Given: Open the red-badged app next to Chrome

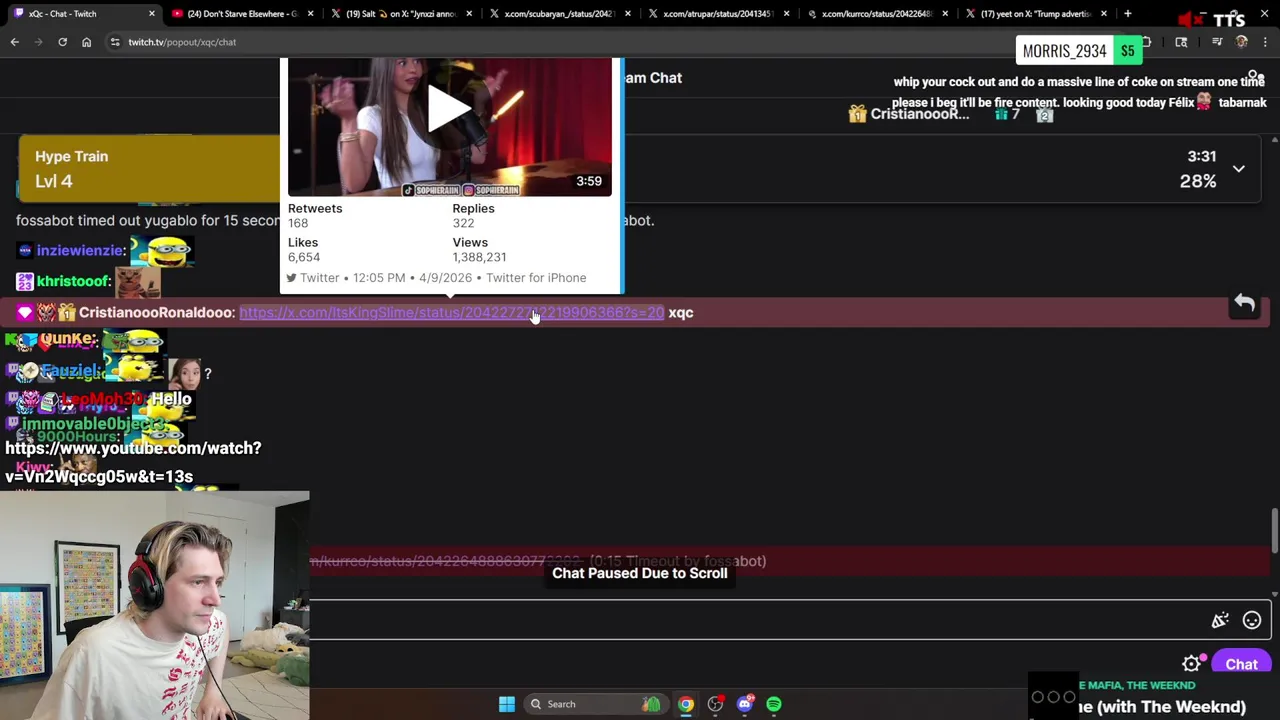Looking at the screenshot, I should 715,704.
